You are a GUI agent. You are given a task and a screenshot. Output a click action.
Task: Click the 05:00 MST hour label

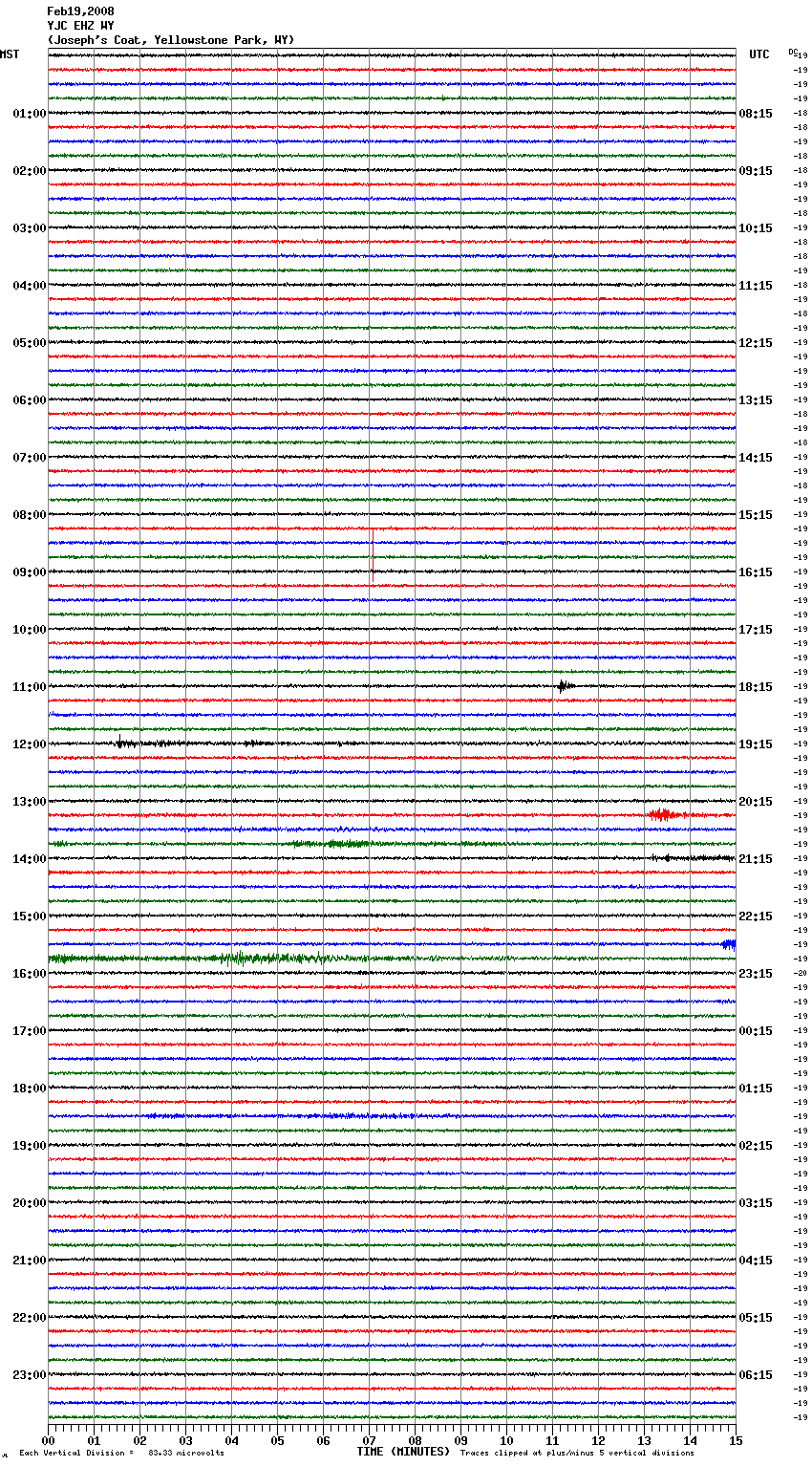(x=30, y=343)
